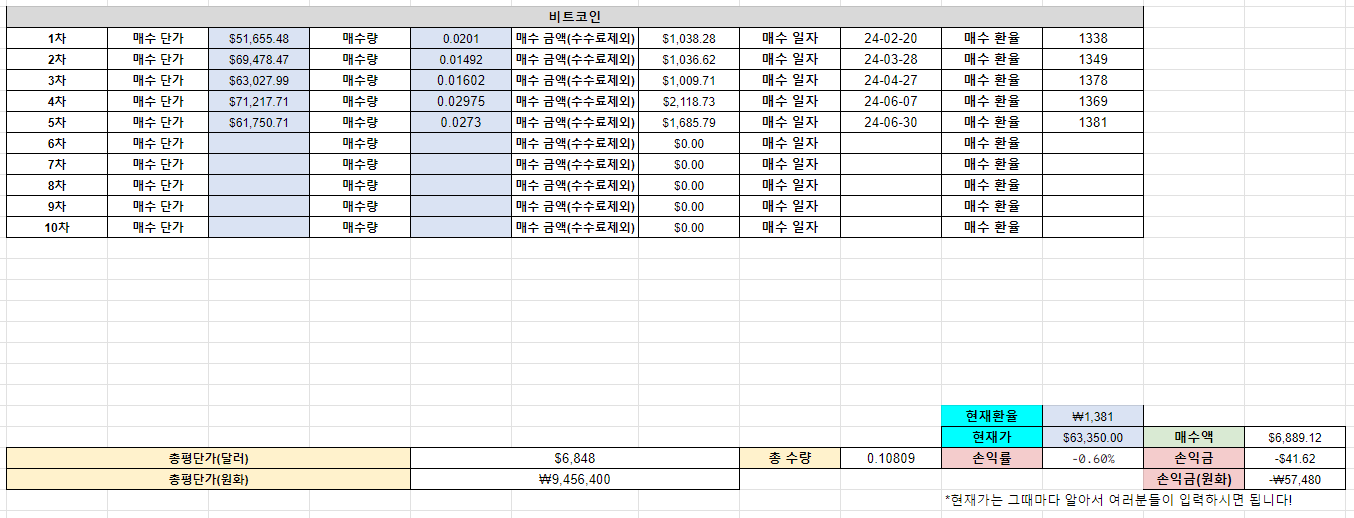
Task: Select the 8차 row label
Action: coord(57,185)
